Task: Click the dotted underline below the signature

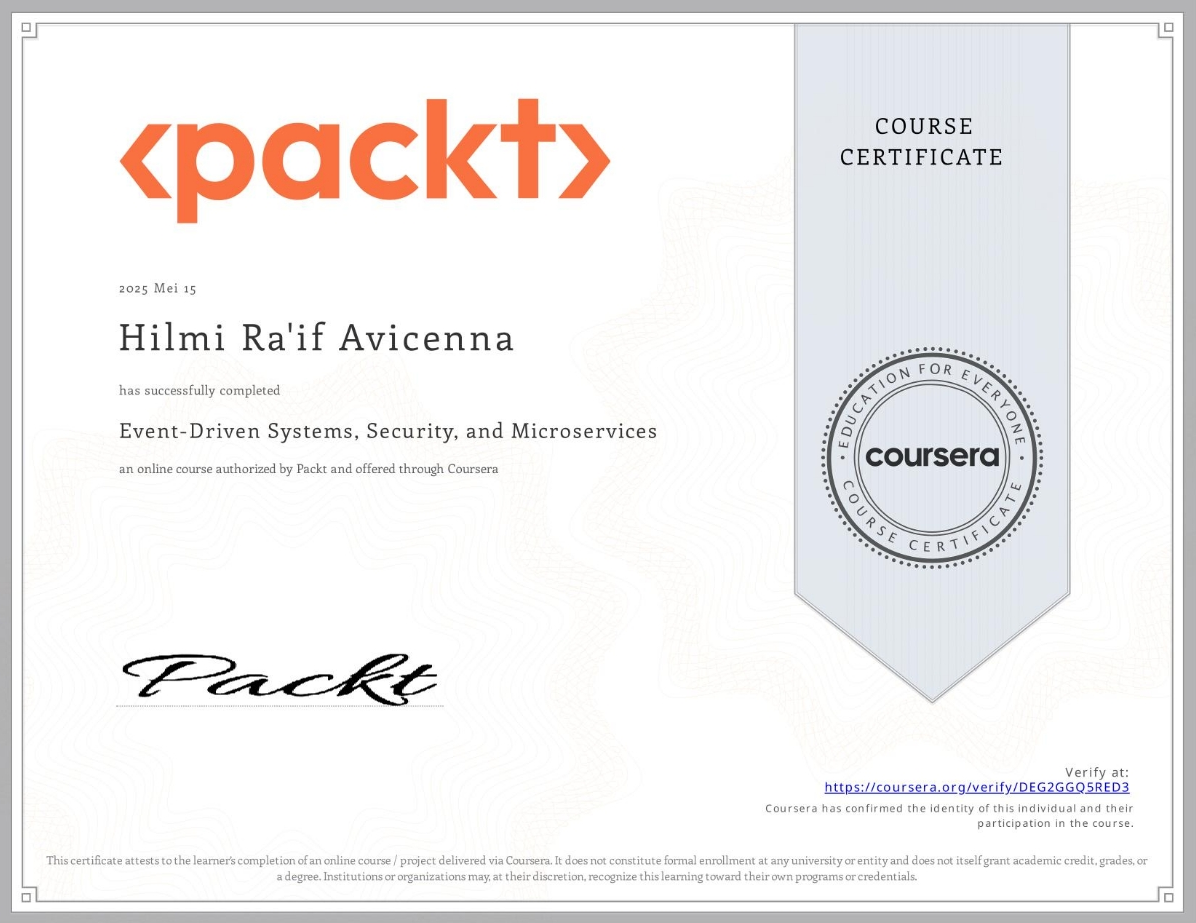Action: point(280,704)
